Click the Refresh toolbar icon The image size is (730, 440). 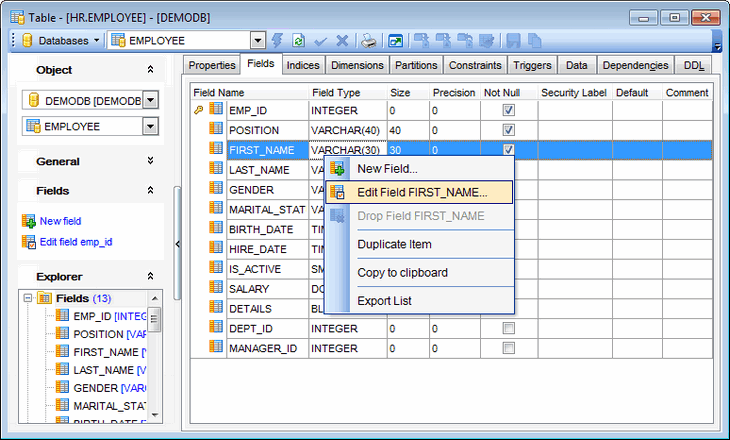[x=298, y=41]
